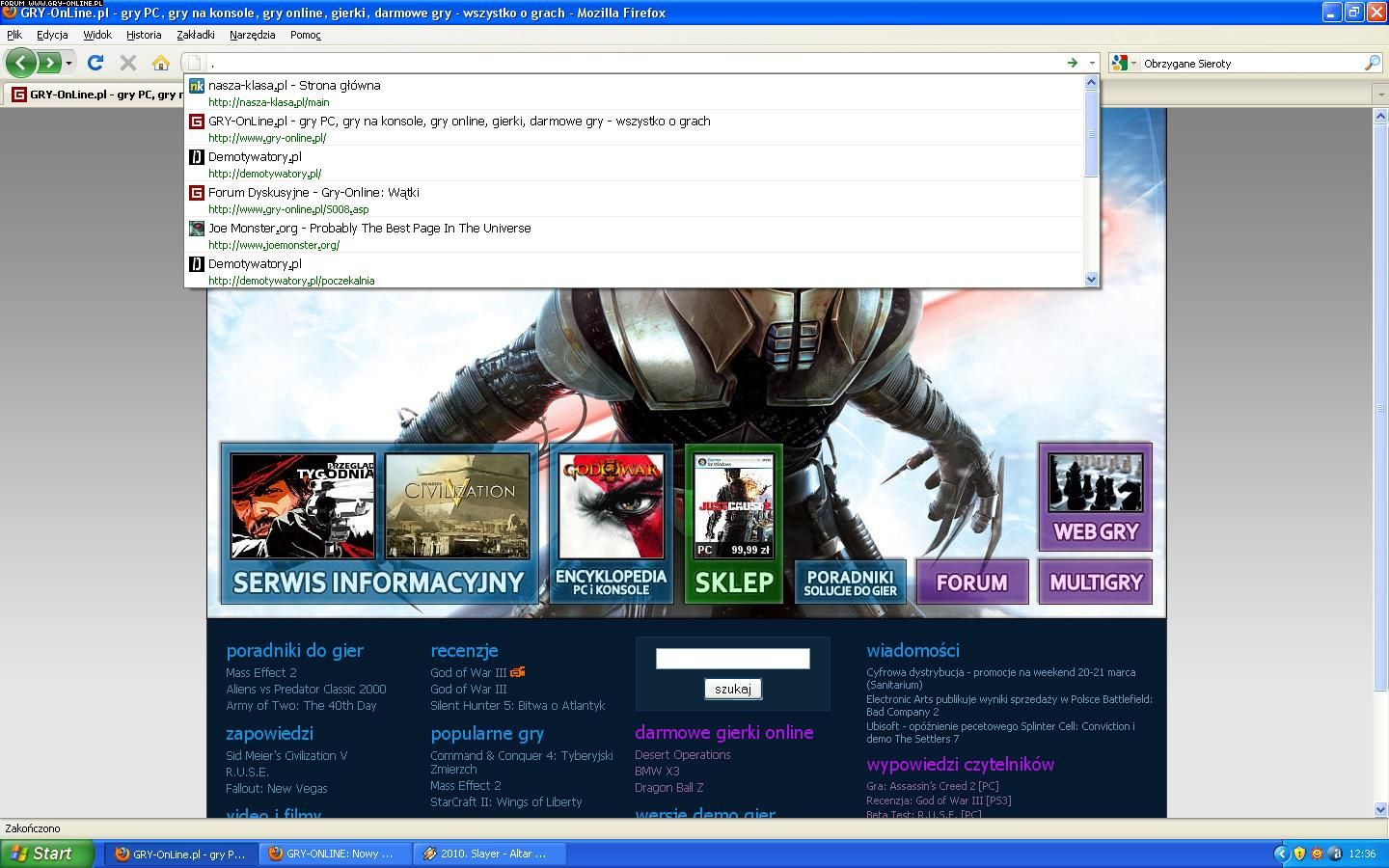The height and width of the screenshot is (868, 1389).
Task: Click the page scrollbar up arrow
Action: (x=1380, y=116)
